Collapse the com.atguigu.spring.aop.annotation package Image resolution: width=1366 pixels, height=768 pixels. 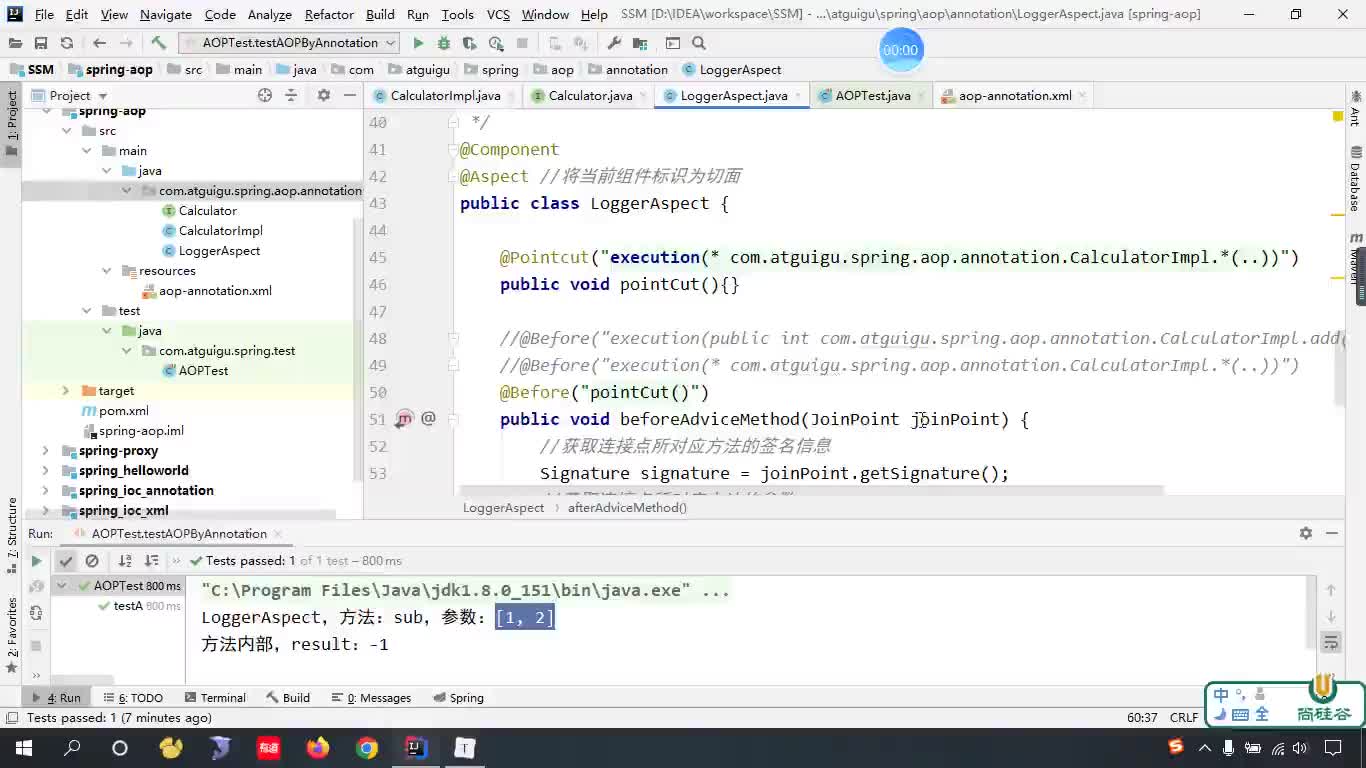coord(126,191)
